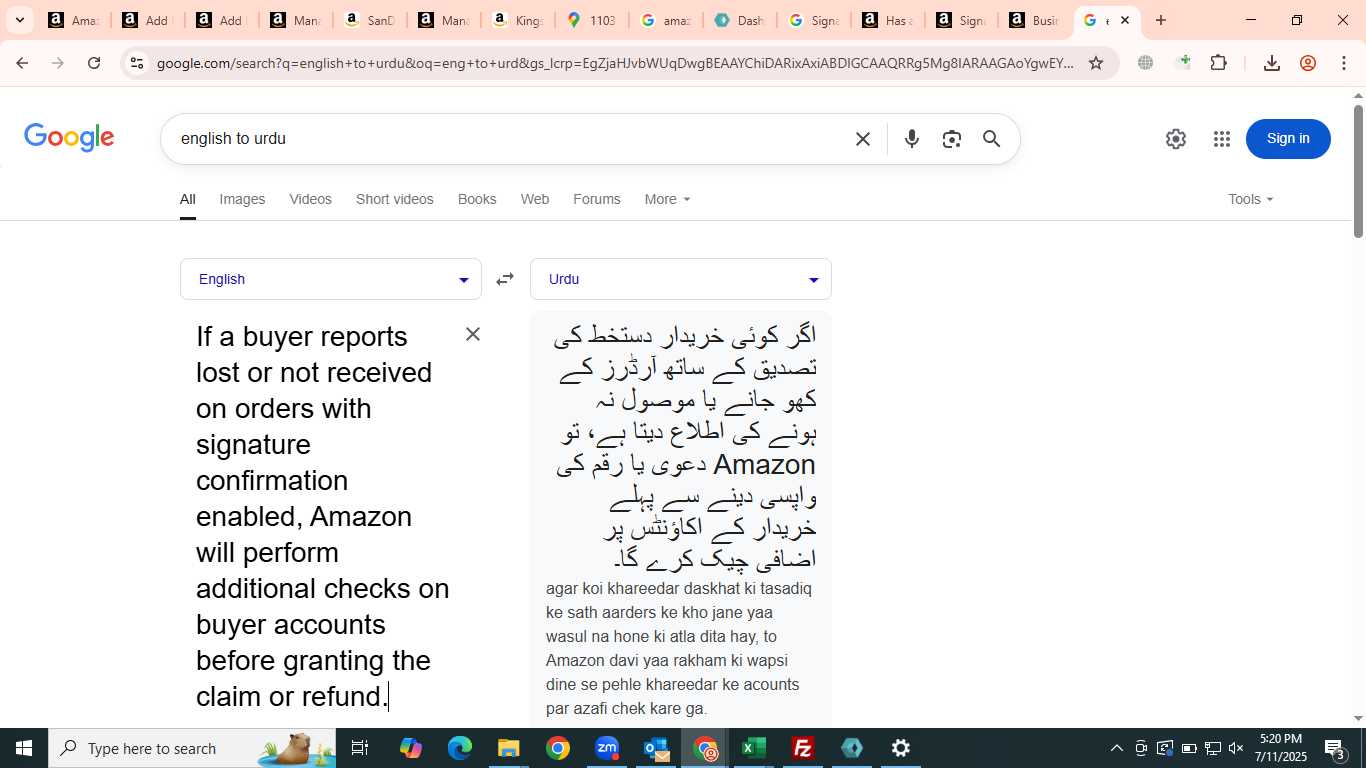Switch to the Dash browser tab
This screenshot has width=1366, height=768.
coord(739,20)
